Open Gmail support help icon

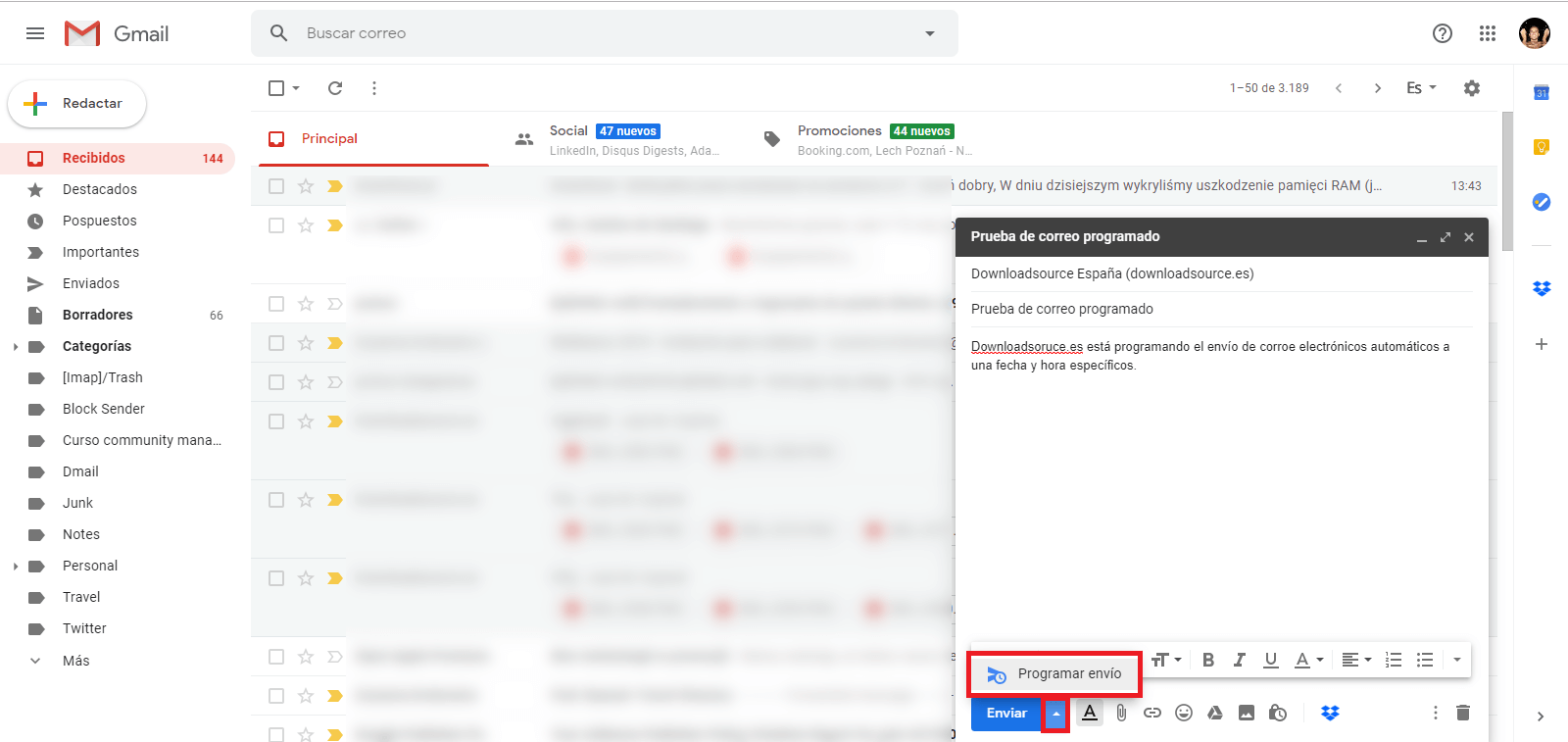[1443, 33]
